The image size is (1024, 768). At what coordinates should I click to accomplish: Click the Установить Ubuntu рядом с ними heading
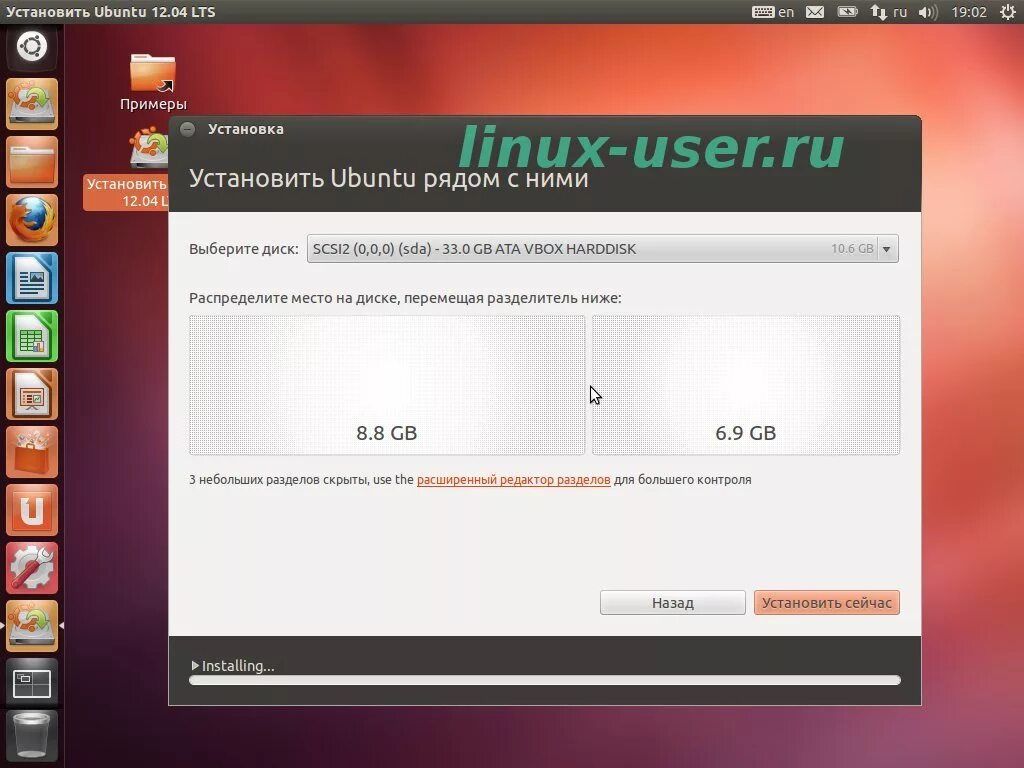coord(389,178)
